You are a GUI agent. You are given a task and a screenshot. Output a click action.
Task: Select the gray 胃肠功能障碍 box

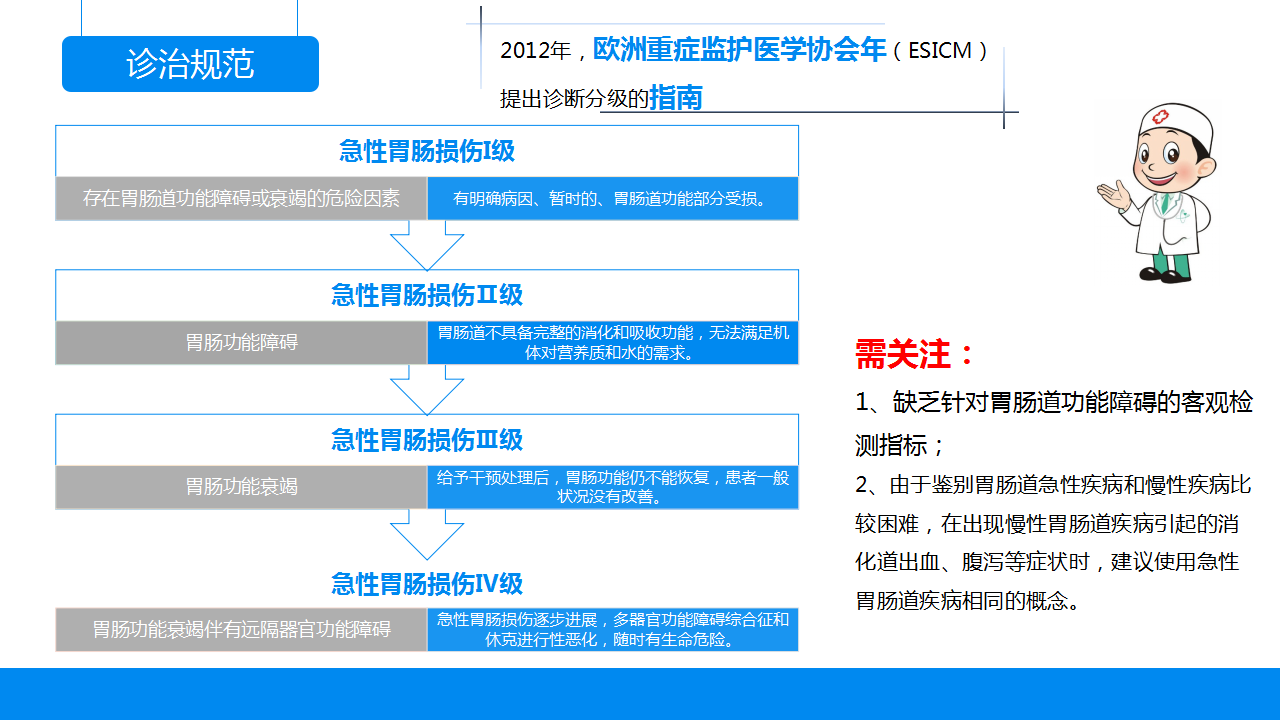241,343
